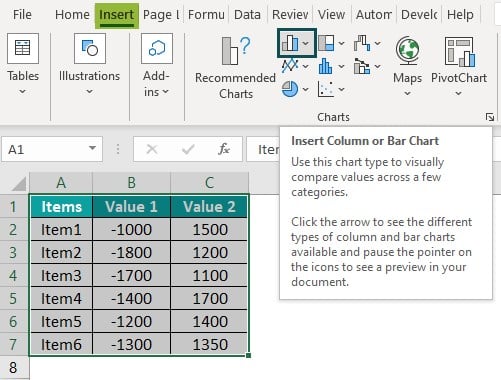This screenshot has height=380, width=501.
Task: Click Insert Column or Bar Chart icon
Action: tap(290, 43)
